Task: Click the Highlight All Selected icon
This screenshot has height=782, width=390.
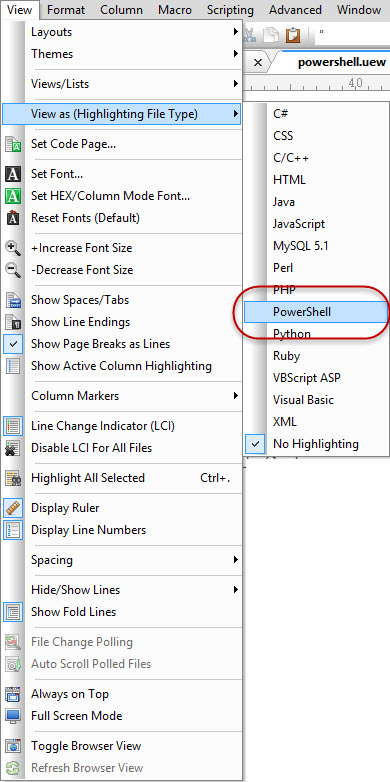Action: point(12,478)
